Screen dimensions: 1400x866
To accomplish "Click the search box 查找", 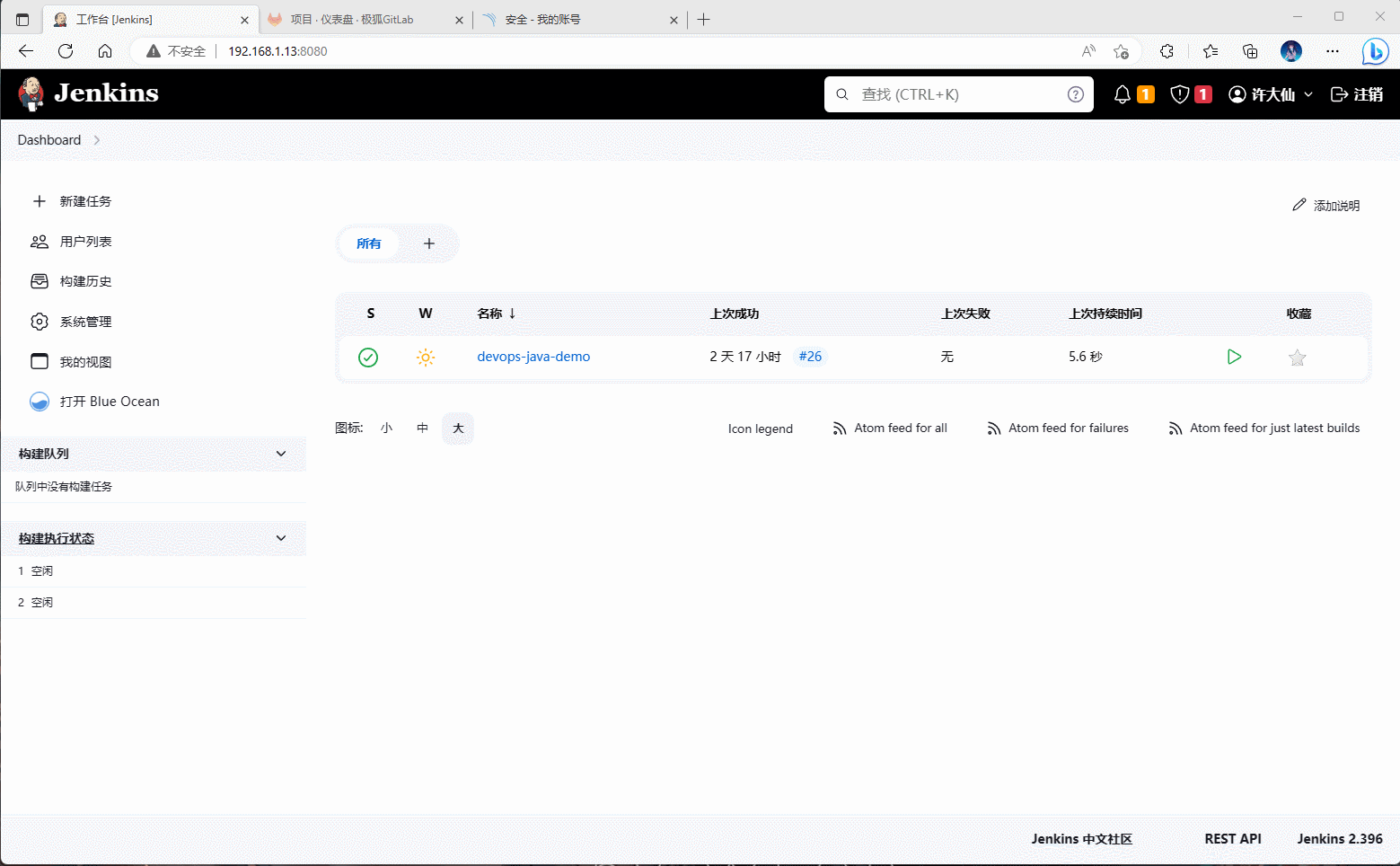I will pos(958,94).
